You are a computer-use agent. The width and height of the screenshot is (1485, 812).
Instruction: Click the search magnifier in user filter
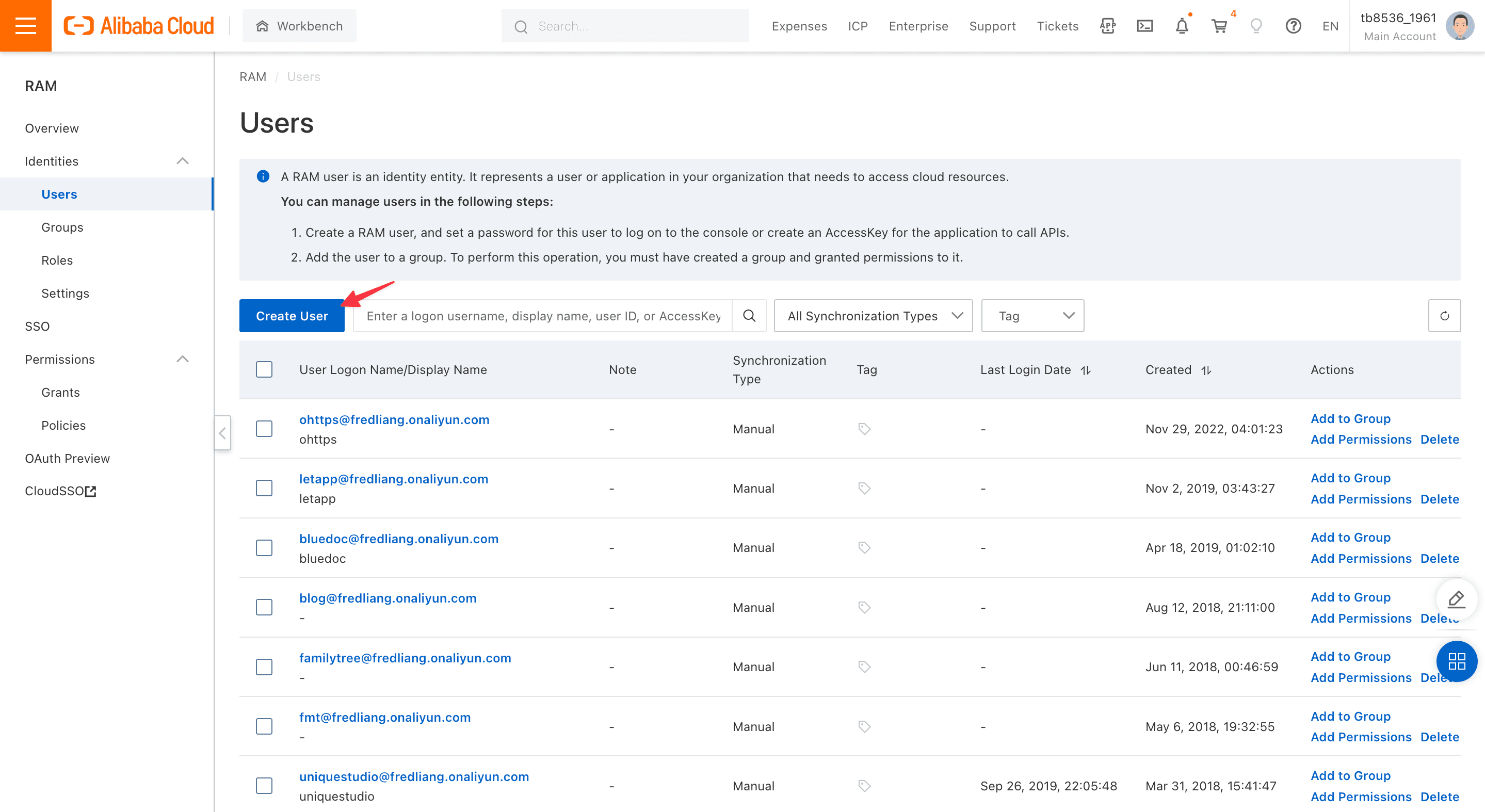point(749,316)
